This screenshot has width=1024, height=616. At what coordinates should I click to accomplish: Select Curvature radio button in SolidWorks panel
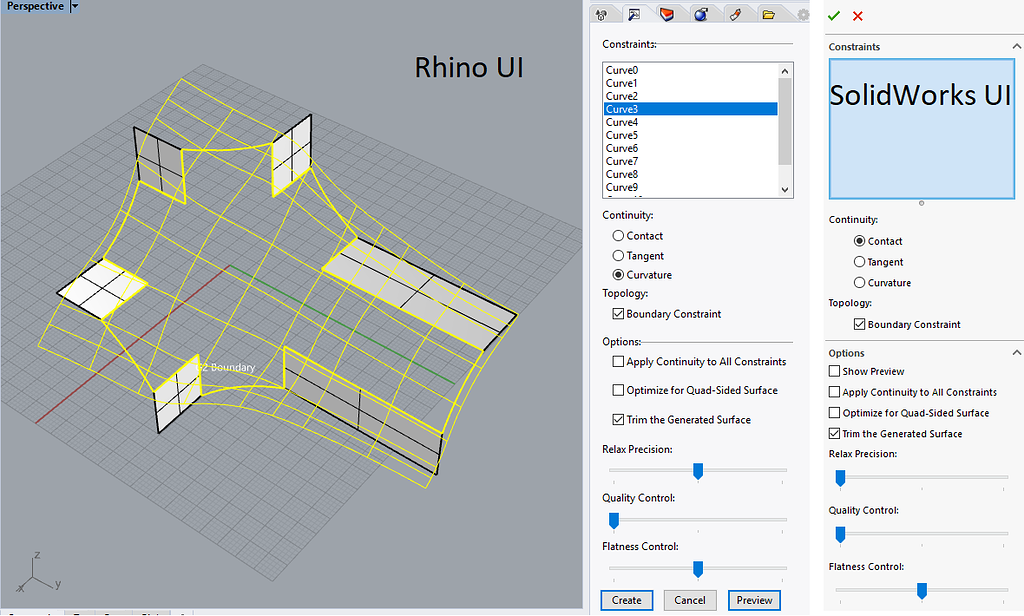[859, 283]
